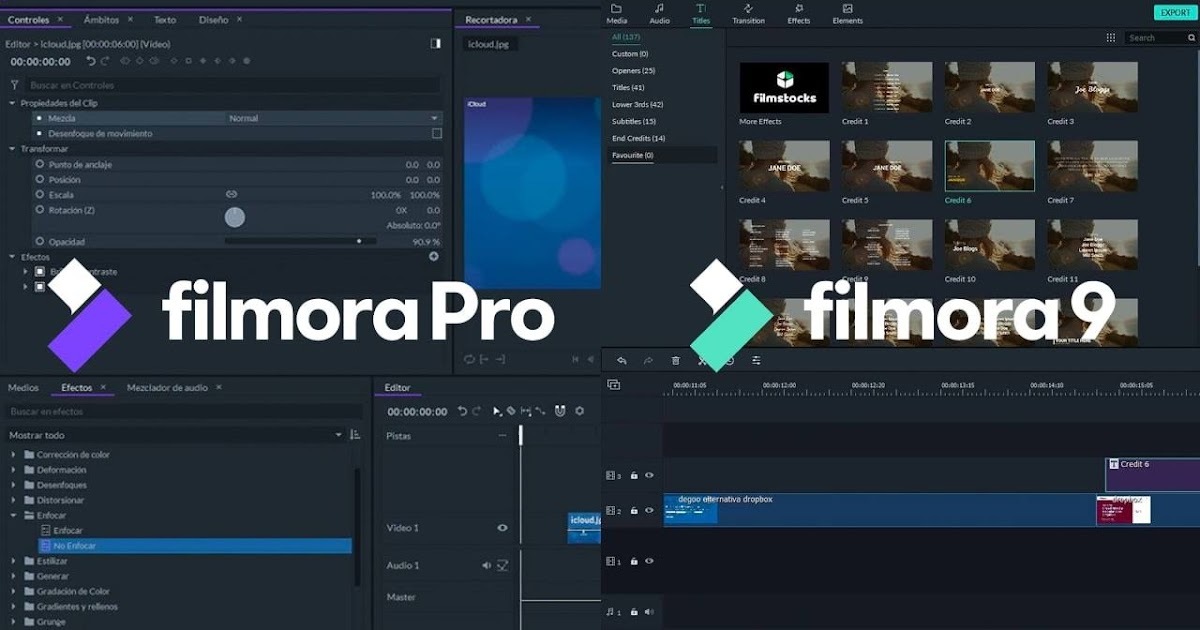1200x630 pixels.
Task: Click the grid view icon beside the Search box
Action: click(1111, 37)
